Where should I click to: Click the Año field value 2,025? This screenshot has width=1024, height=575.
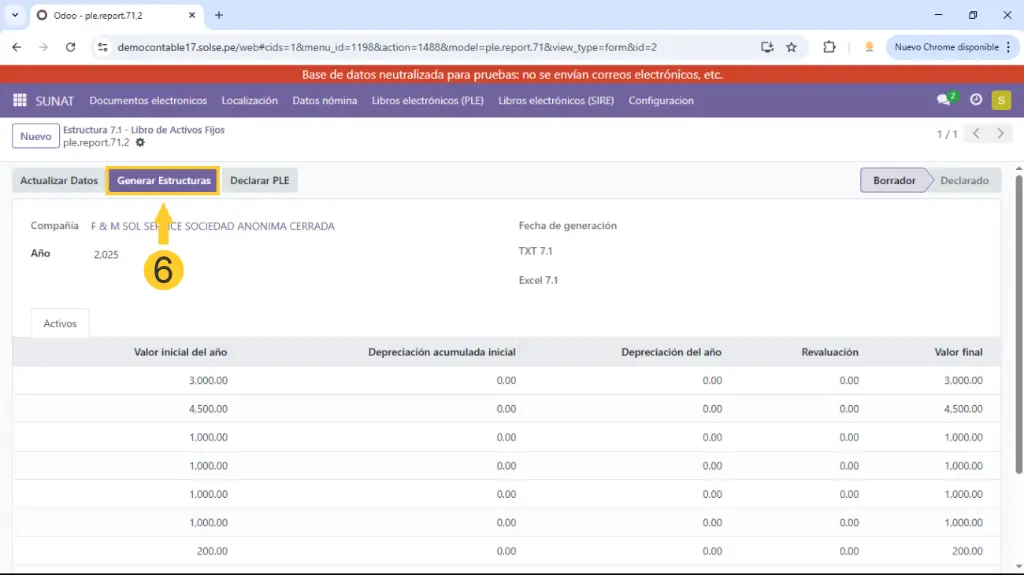(106, 255)
